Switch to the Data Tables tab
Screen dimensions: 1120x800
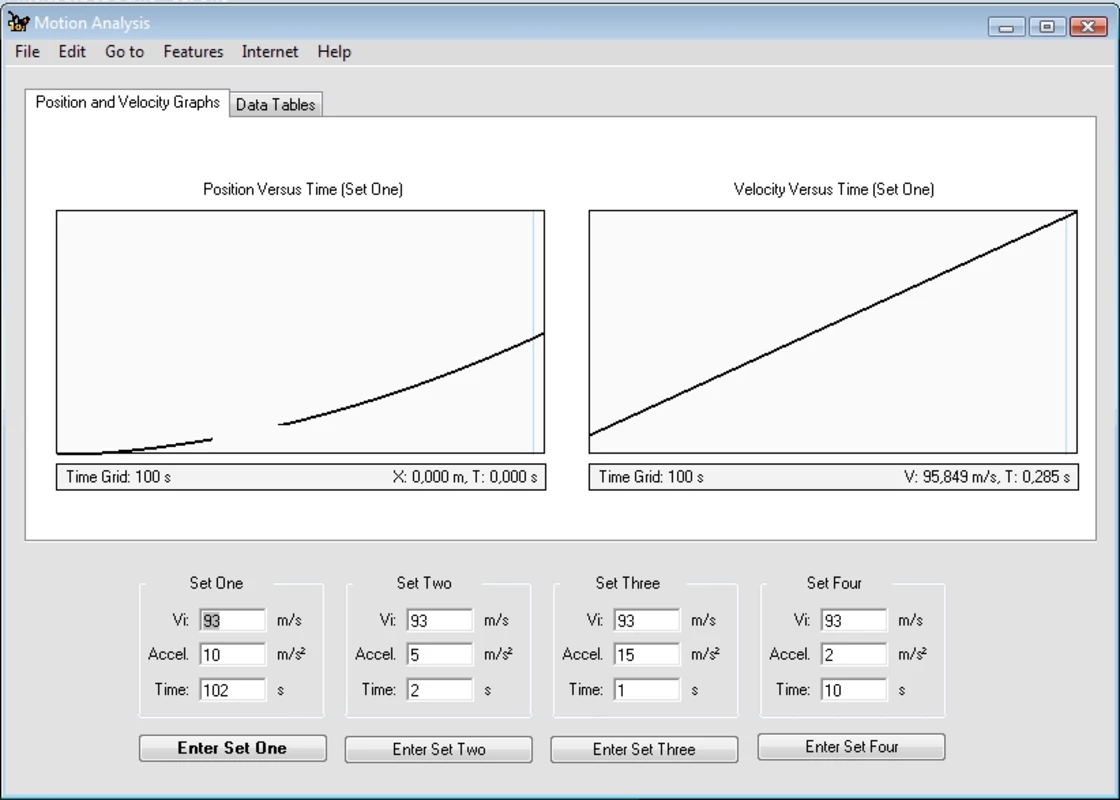tap(276, 104)
